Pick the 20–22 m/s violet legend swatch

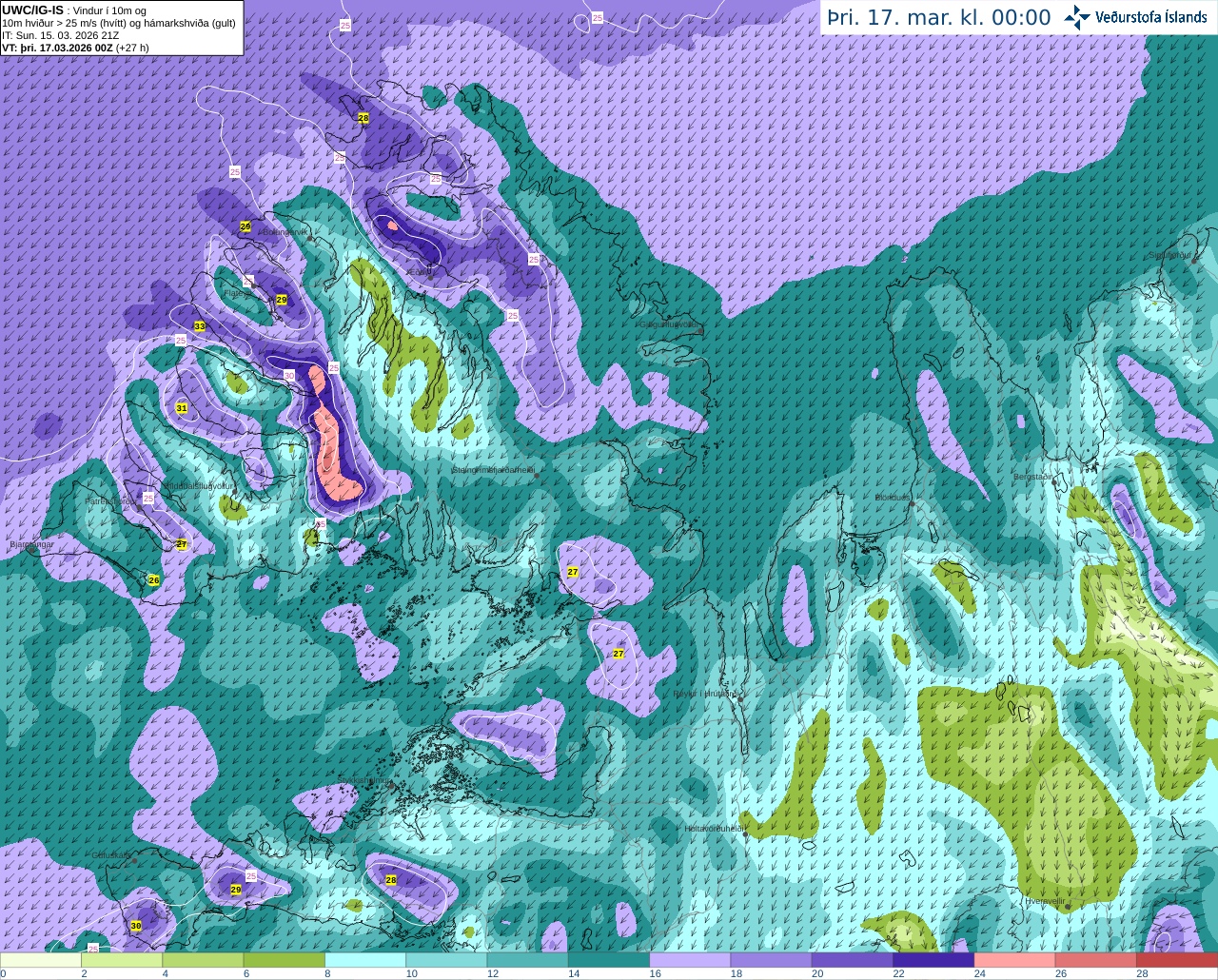point(852,960)
